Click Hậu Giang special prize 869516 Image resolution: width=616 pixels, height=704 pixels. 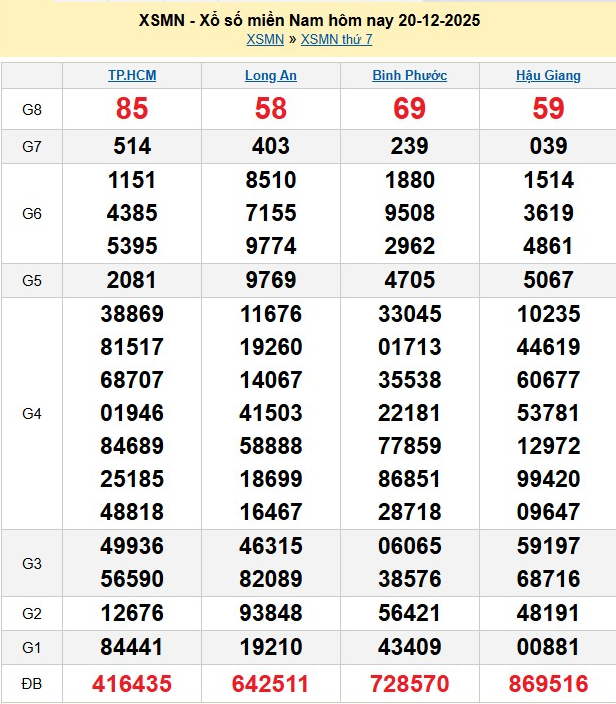point(548,684)
